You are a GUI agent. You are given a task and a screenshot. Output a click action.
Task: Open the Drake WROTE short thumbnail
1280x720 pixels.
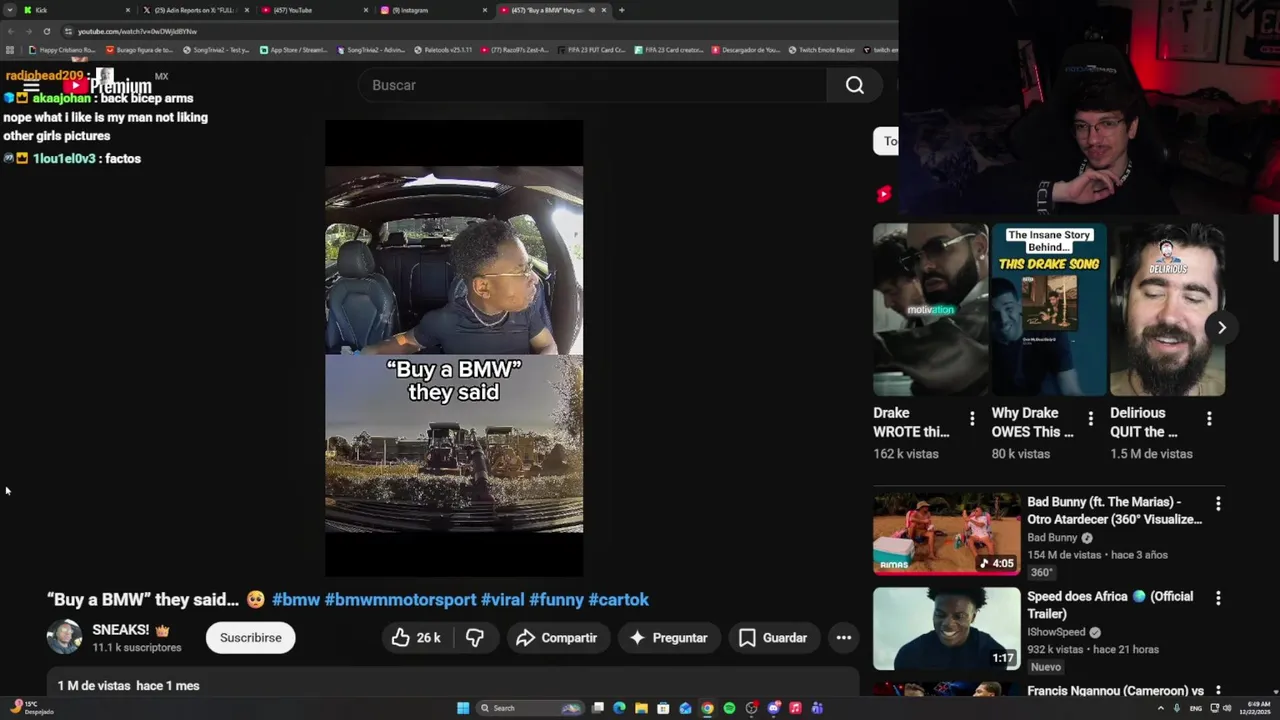pos(930,310)
